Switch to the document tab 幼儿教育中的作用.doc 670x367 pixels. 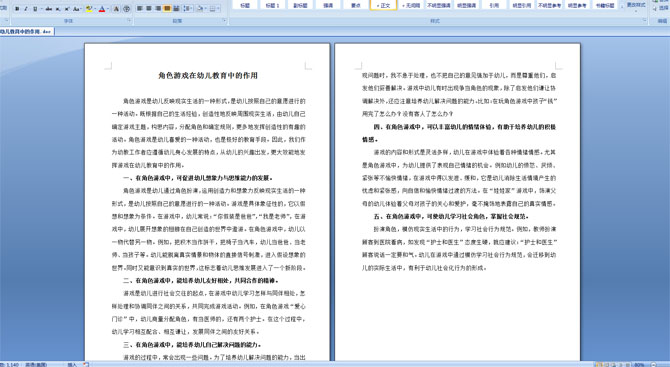click(26, 31)
